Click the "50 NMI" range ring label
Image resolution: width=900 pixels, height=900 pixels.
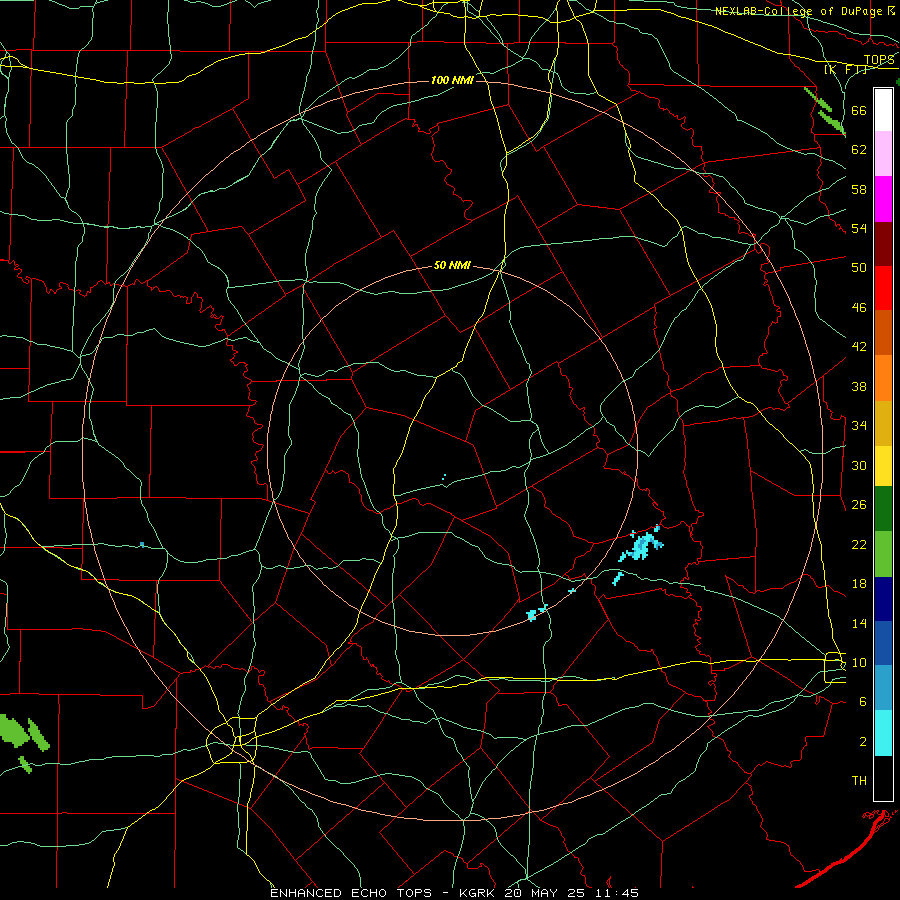pyautogui.click(x=452, y=265)
